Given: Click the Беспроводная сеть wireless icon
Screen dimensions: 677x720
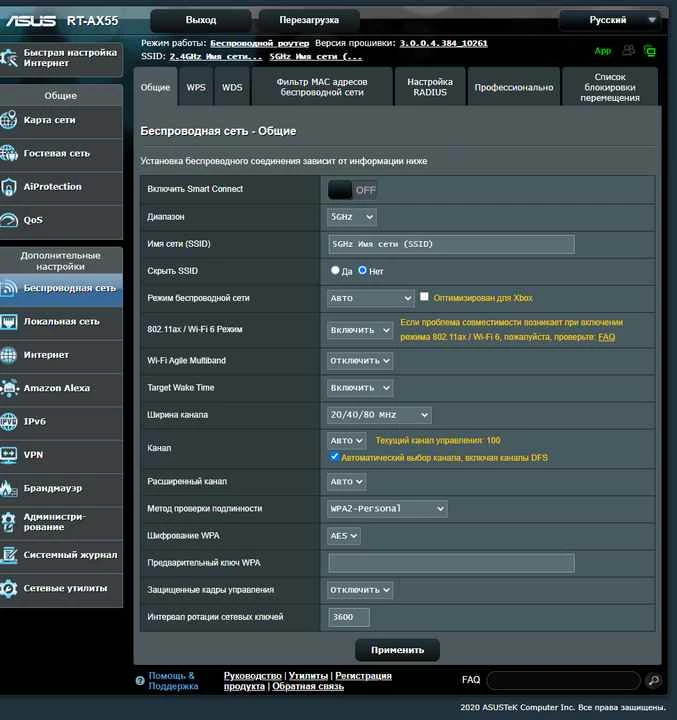Looking at the screenshot, I should point(8,288).
